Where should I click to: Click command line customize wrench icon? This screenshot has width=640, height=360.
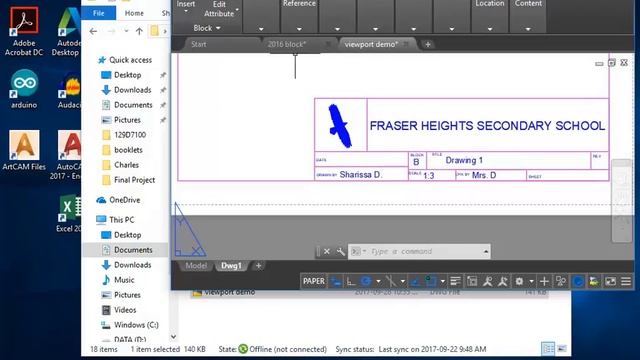pyautogui.click(x=340, y=251)
